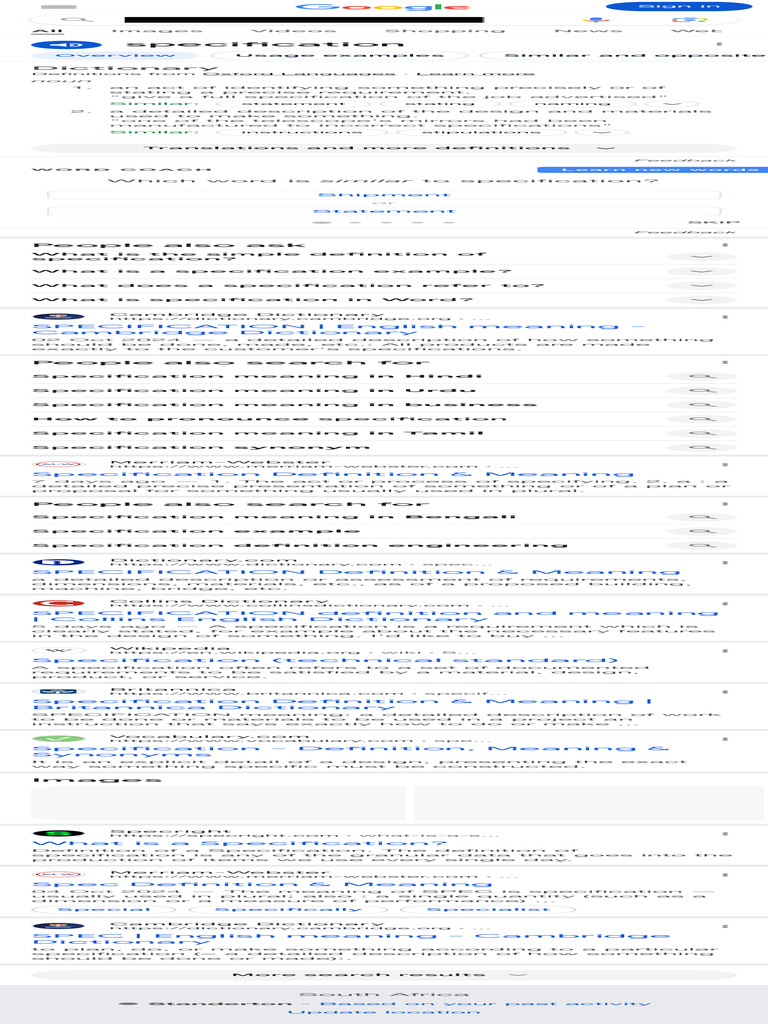Click the search magnifier icon in search box
Viewport: 768px width, 1024px height.
(x=76, y=20)
